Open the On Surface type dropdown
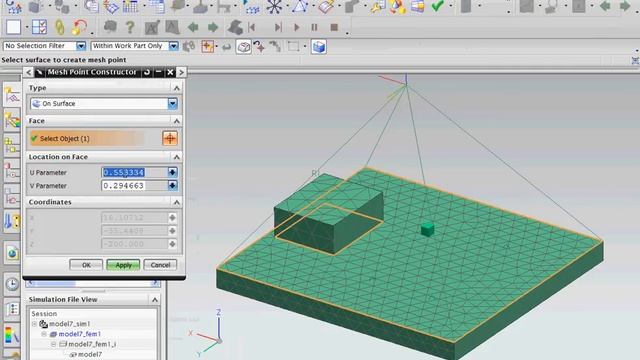This screenshot has width=640, height=360. (x=173, y=104)
